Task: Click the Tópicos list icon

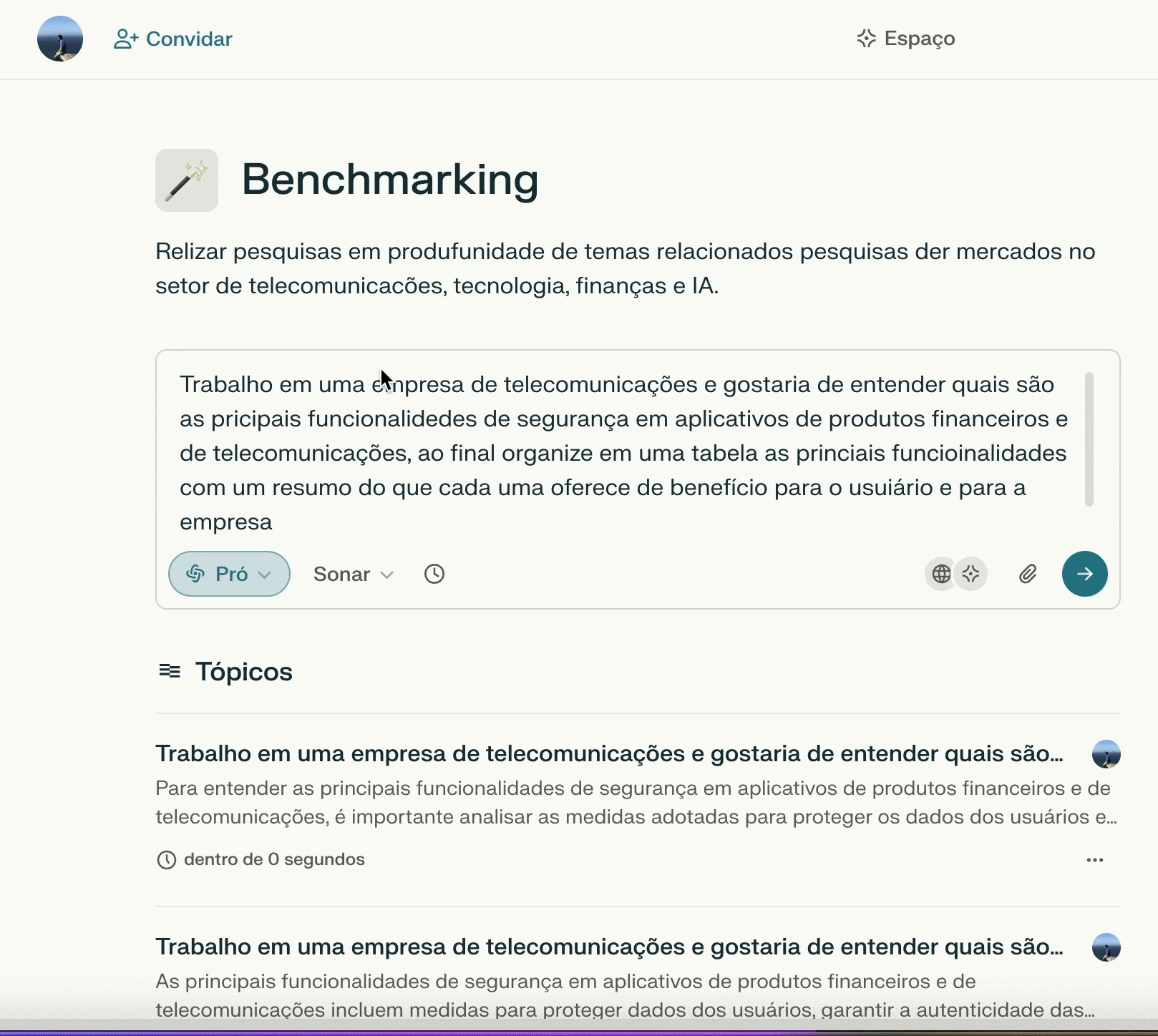Action: pos(170,671)
